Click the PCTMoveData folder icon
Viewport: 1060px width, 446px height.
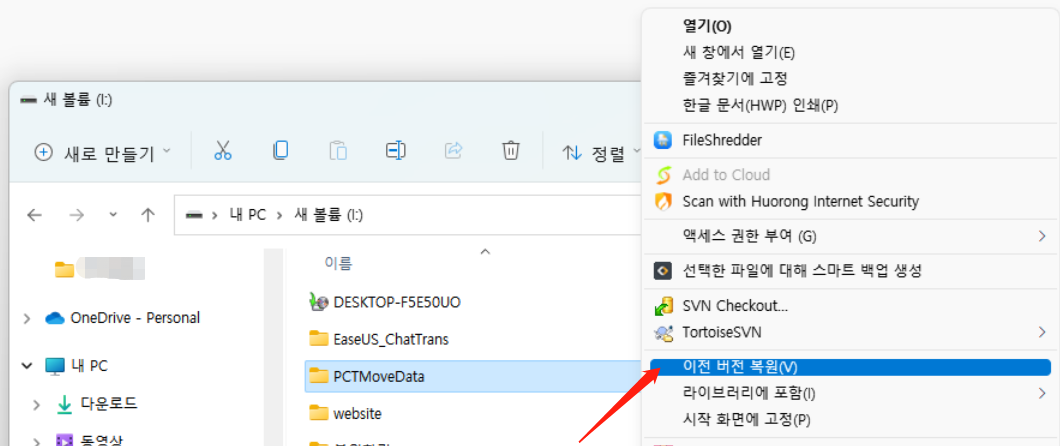click(x=318, y=376)
